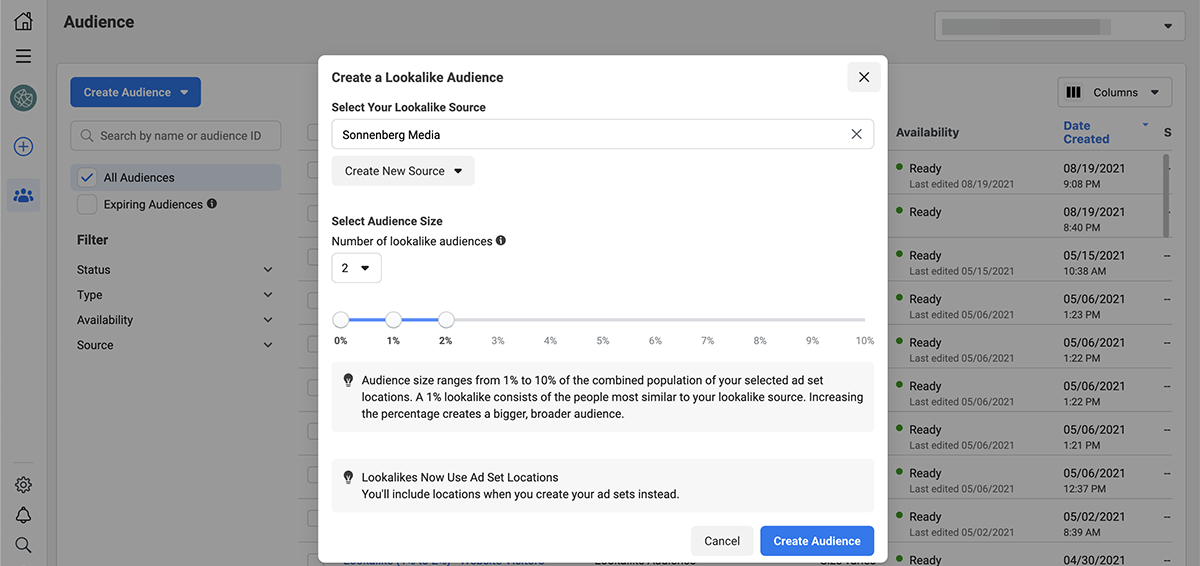Image resolution: width=1200 pixels, height=566 pixels.
Task: Select the Audiences people icon
Action: pos(23,196)
